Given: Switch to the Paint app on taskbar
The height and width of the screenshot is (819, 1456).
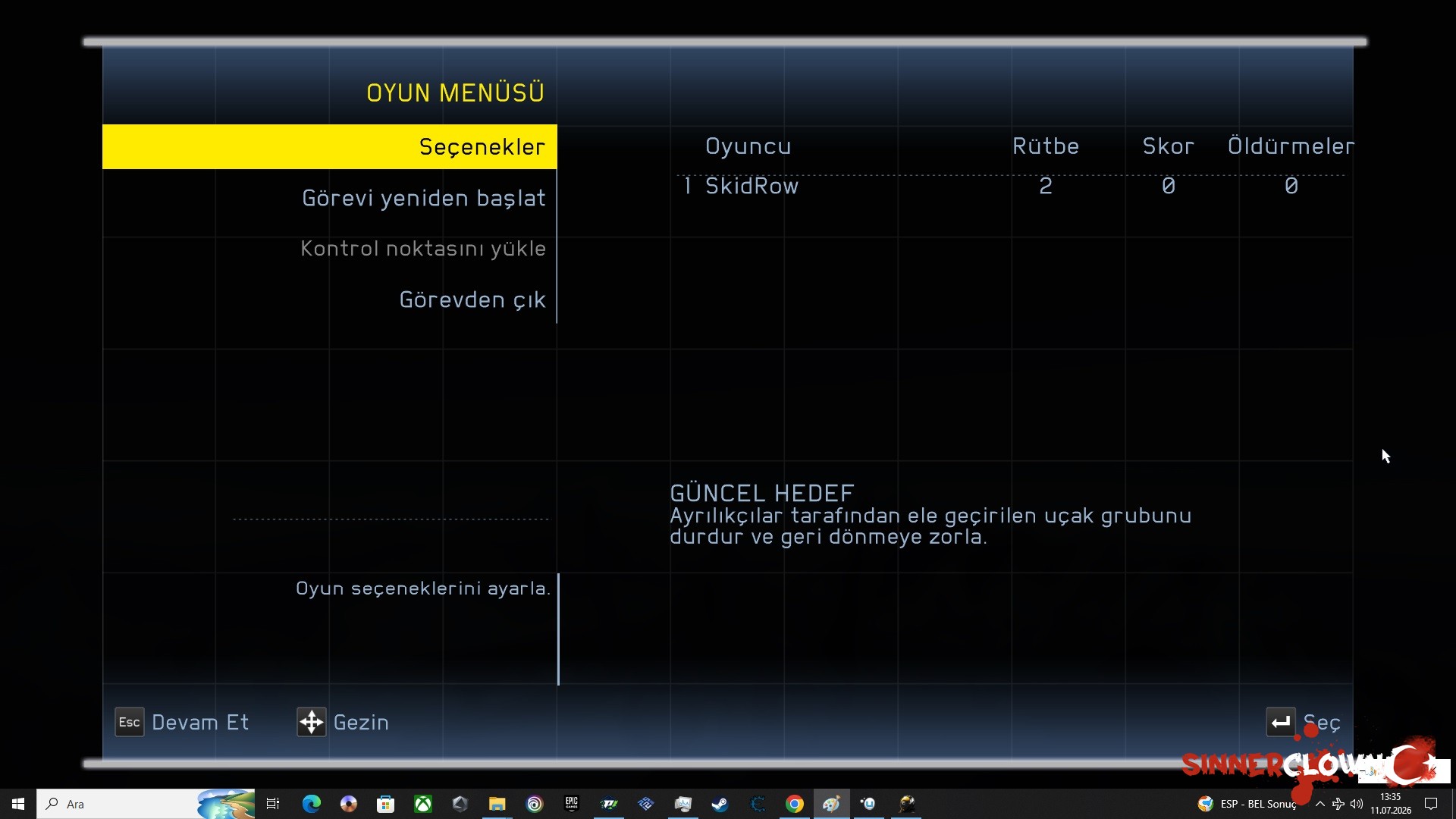Looking at the screenshot, I should pos(832,804).
